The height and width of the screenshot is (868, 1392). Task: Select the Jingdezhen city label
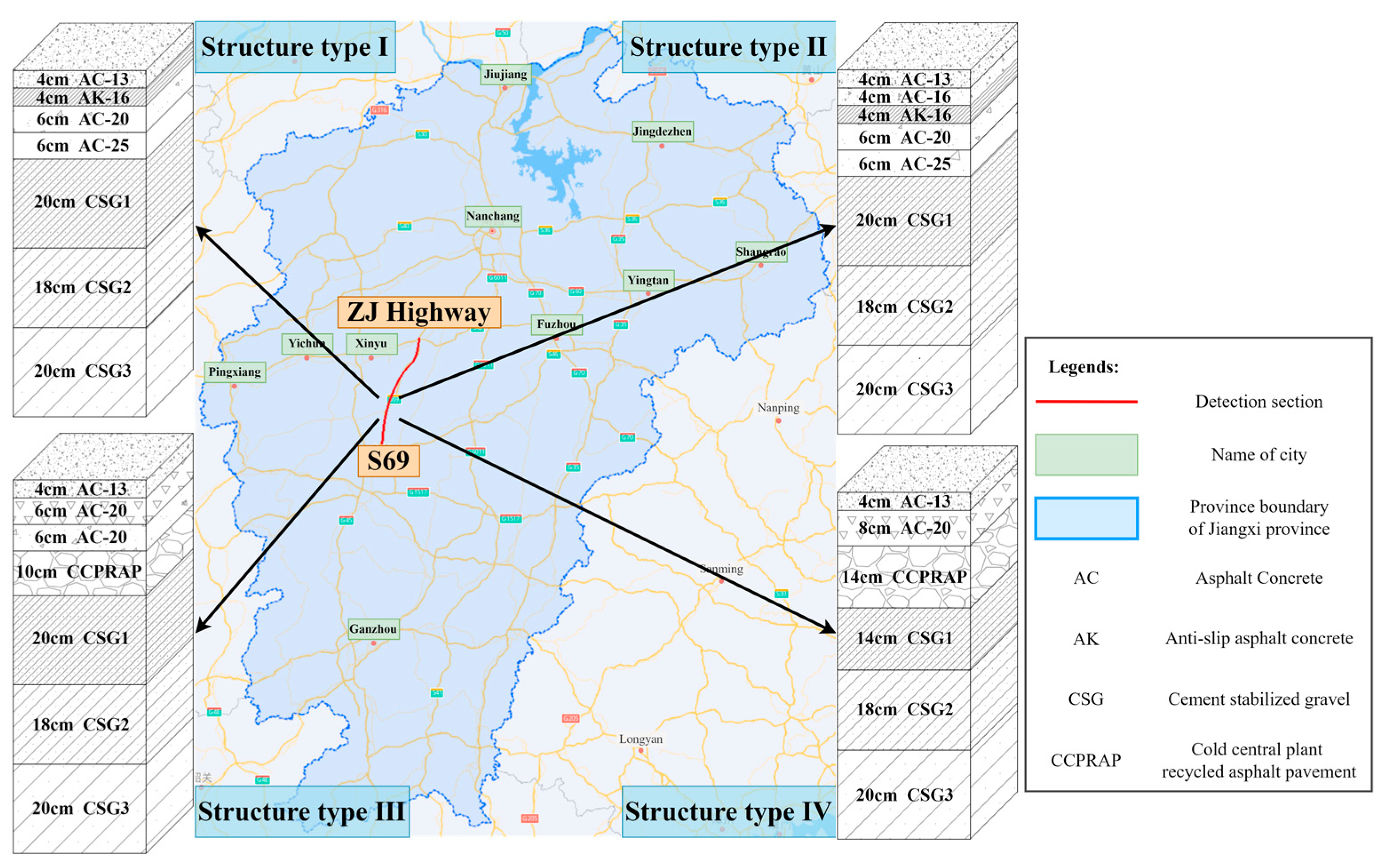(x=662, y=131)
